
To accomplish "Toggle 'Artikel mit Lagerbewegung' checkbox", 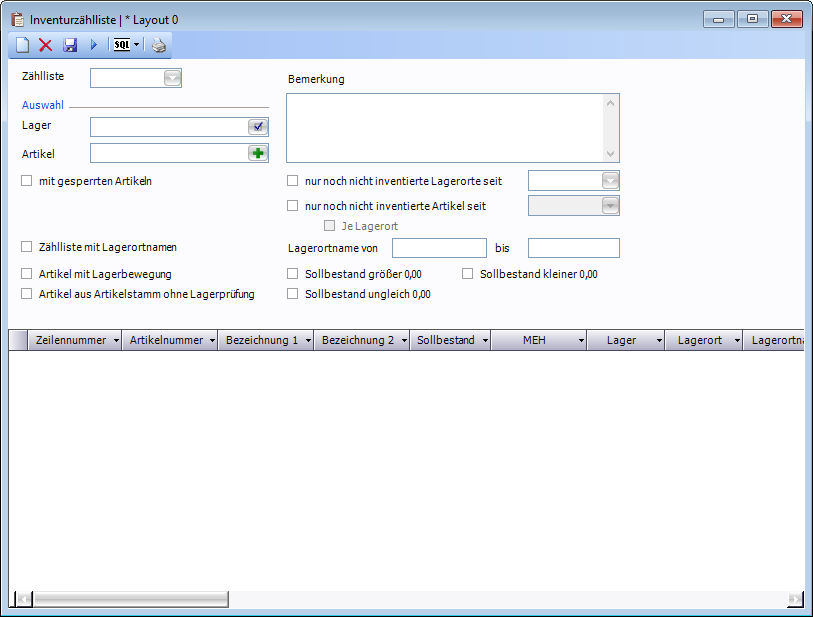I will point(27,273).
